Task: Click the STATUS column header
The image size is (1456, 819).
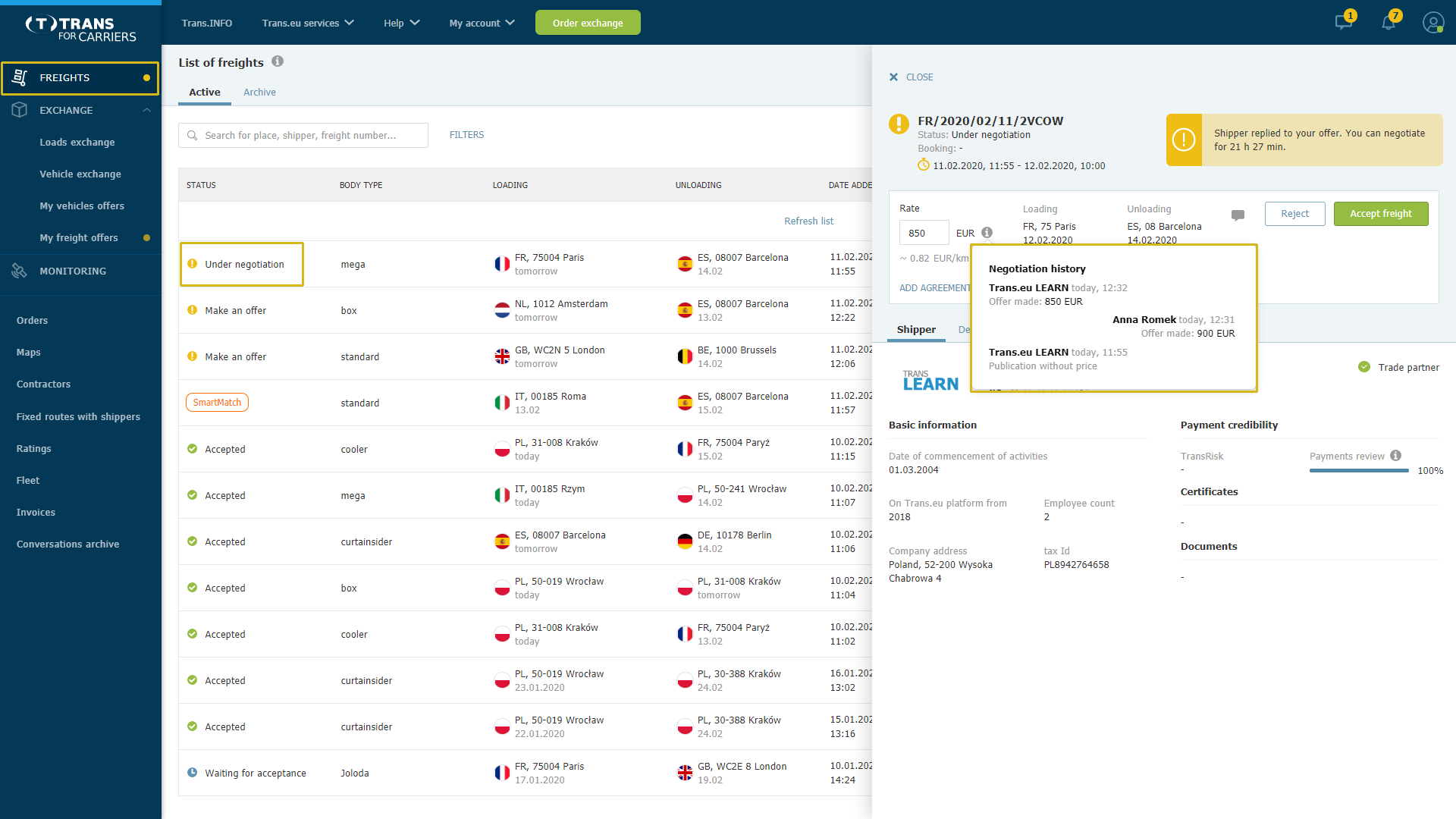Action: tap(201, 185)
